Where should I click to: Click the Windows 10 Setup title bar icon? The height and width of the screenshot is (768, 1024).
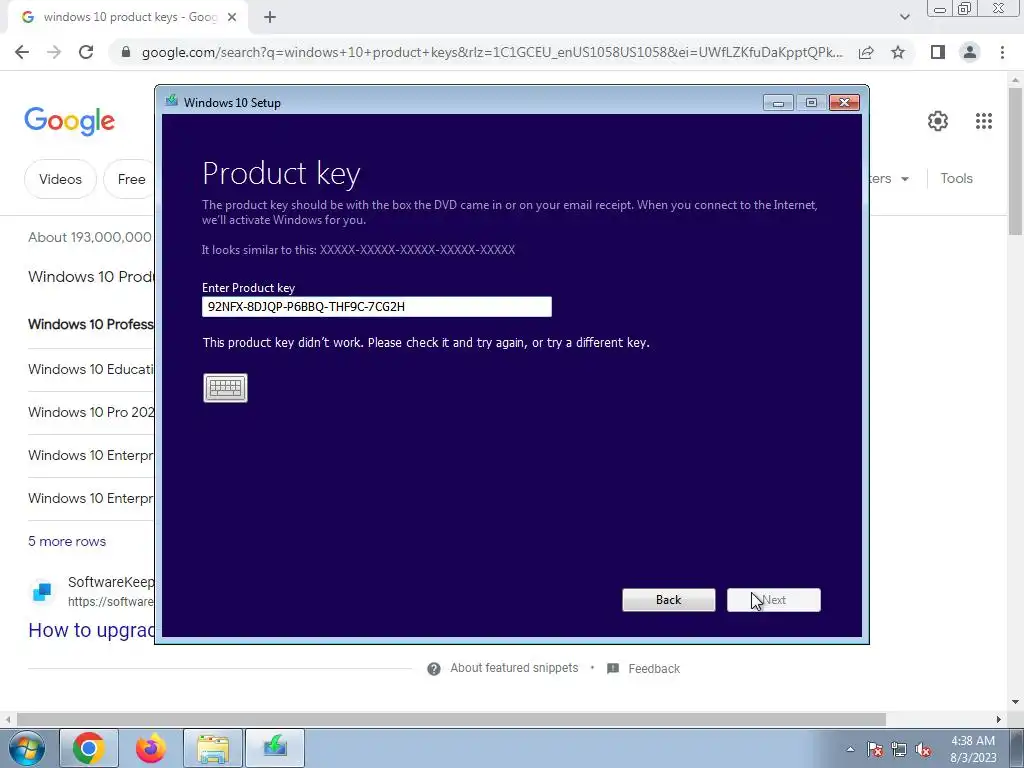coord(172,102)
